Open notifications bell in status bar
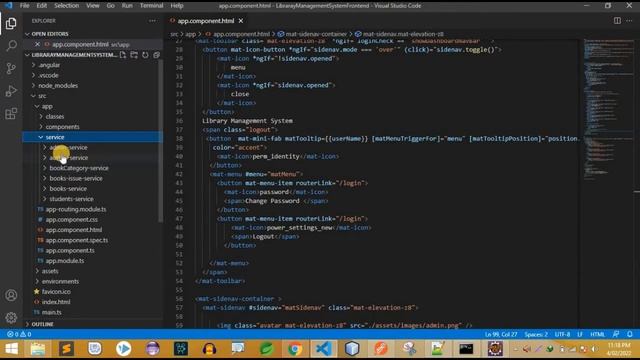The height and width of the screenshot is (360, 640). (x=630, y=334)
